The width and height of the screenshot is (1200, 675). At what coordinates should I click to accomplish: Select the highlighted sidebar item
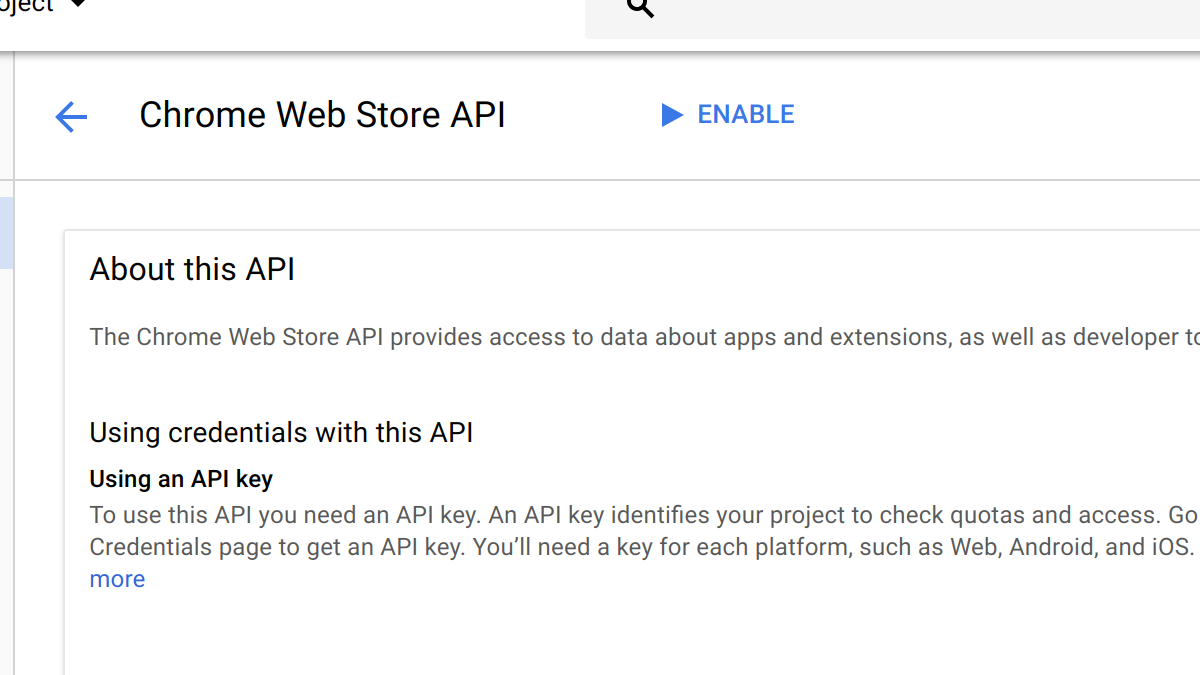(5, 232)
